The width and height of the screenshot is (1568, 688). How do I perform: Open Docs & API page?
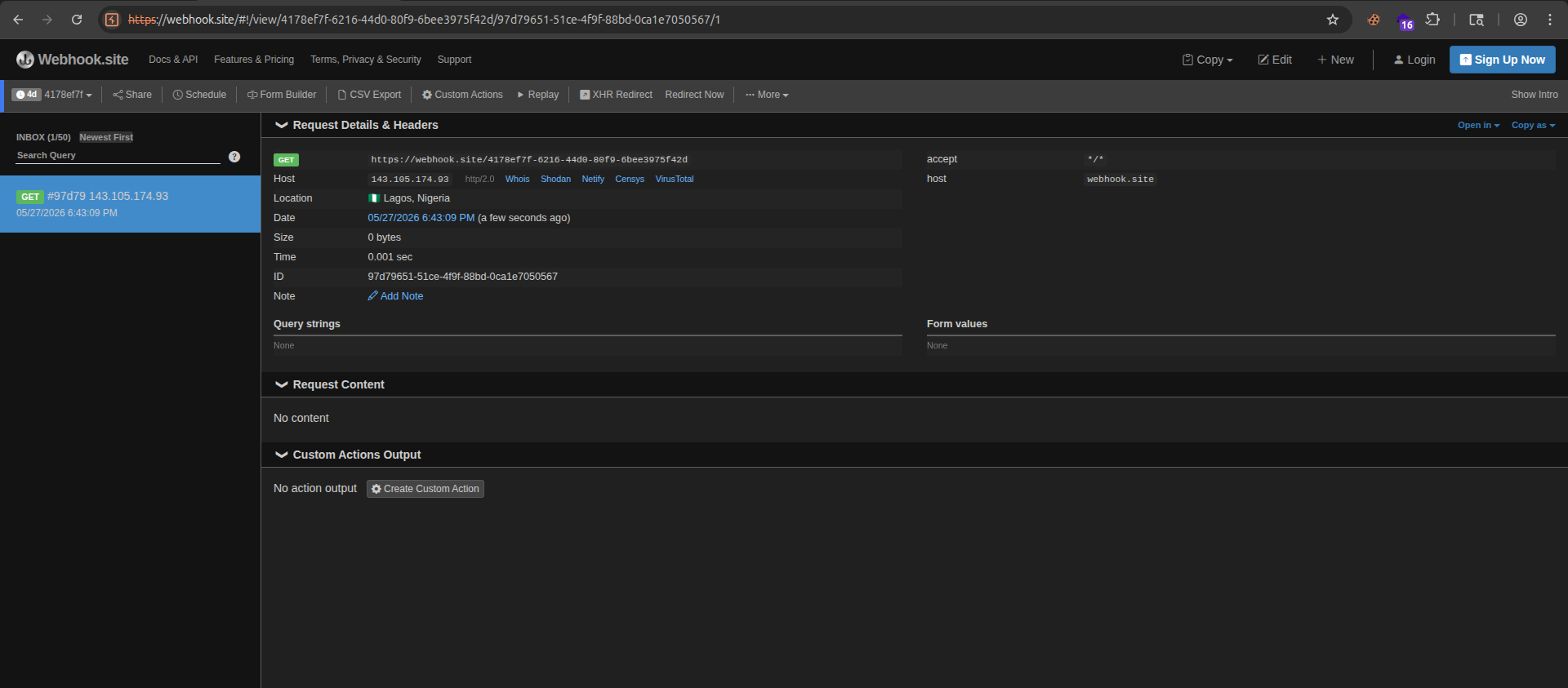tap(173, 60)
